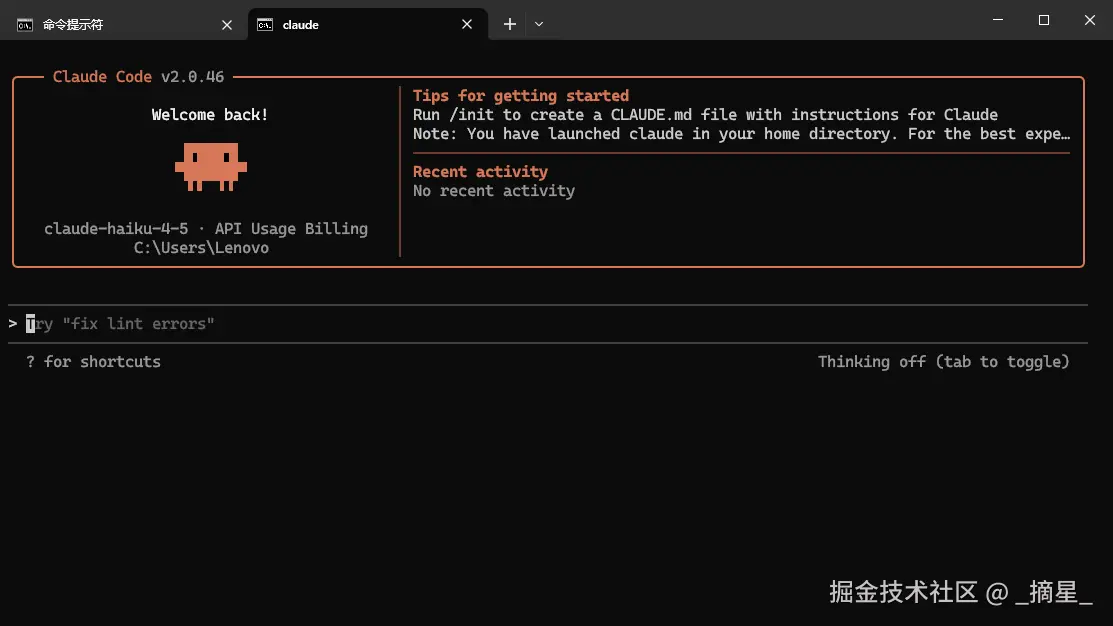This screenshot has width=1113, height=626.
Task: Click the "? for shortcuts" hint
Action: pyautogui.click(x=94, y=362)
